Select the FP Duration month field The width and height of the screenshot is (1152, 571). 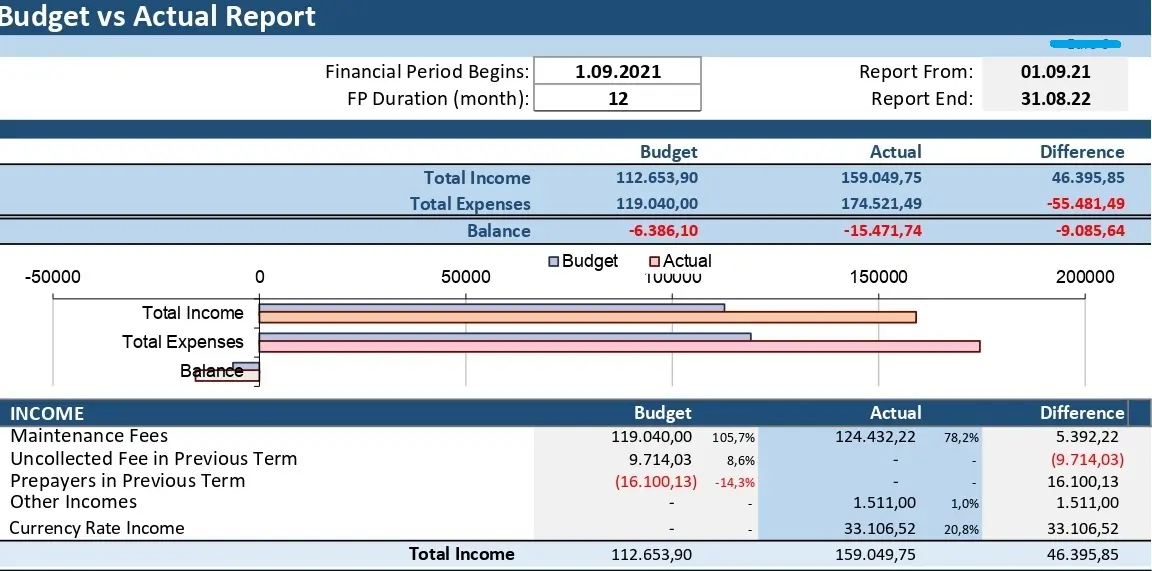[x=617, y=98]
